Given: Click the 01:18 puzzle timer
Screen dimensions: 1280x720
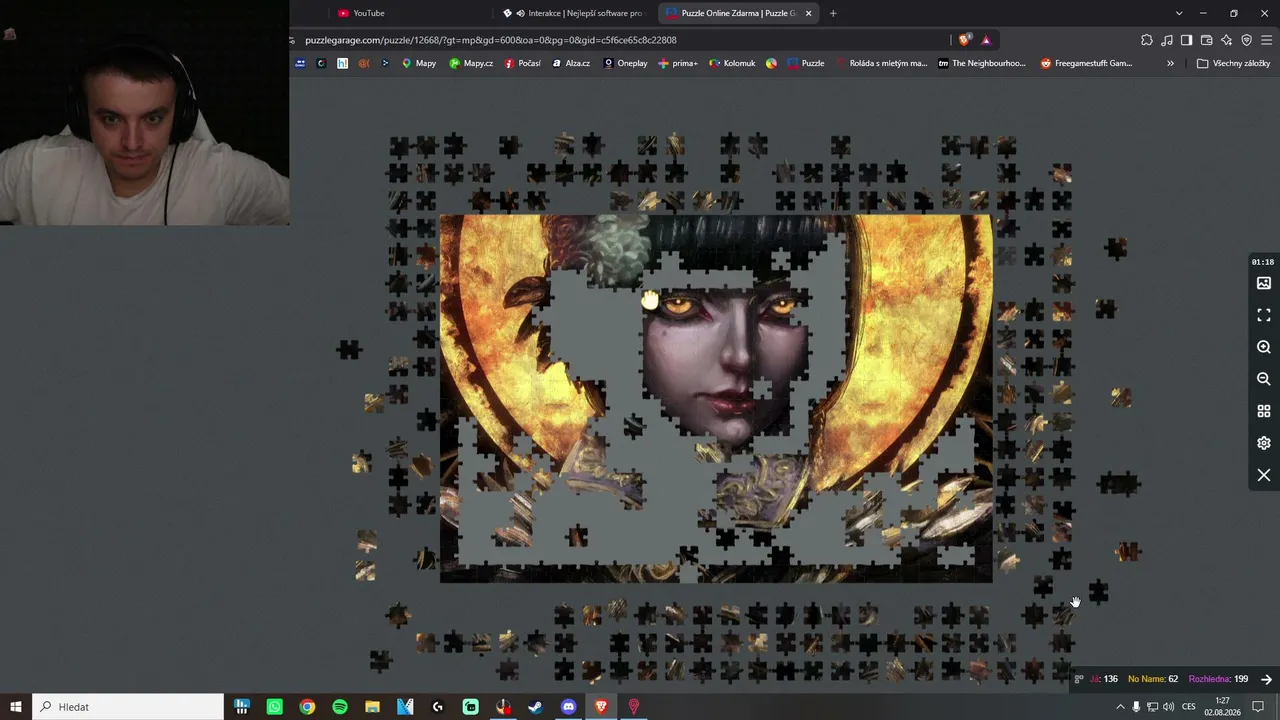Looking at the screenshot, I should click(x=1263, y=262).
